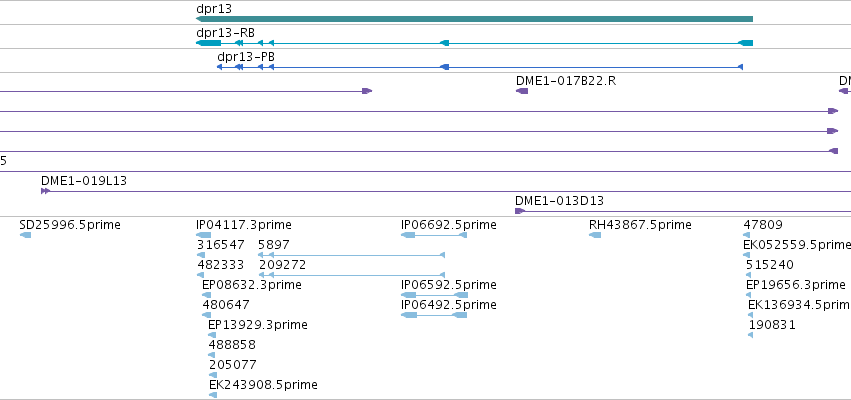
Task: Select the 480647 feature label
Action: [226, 305]
